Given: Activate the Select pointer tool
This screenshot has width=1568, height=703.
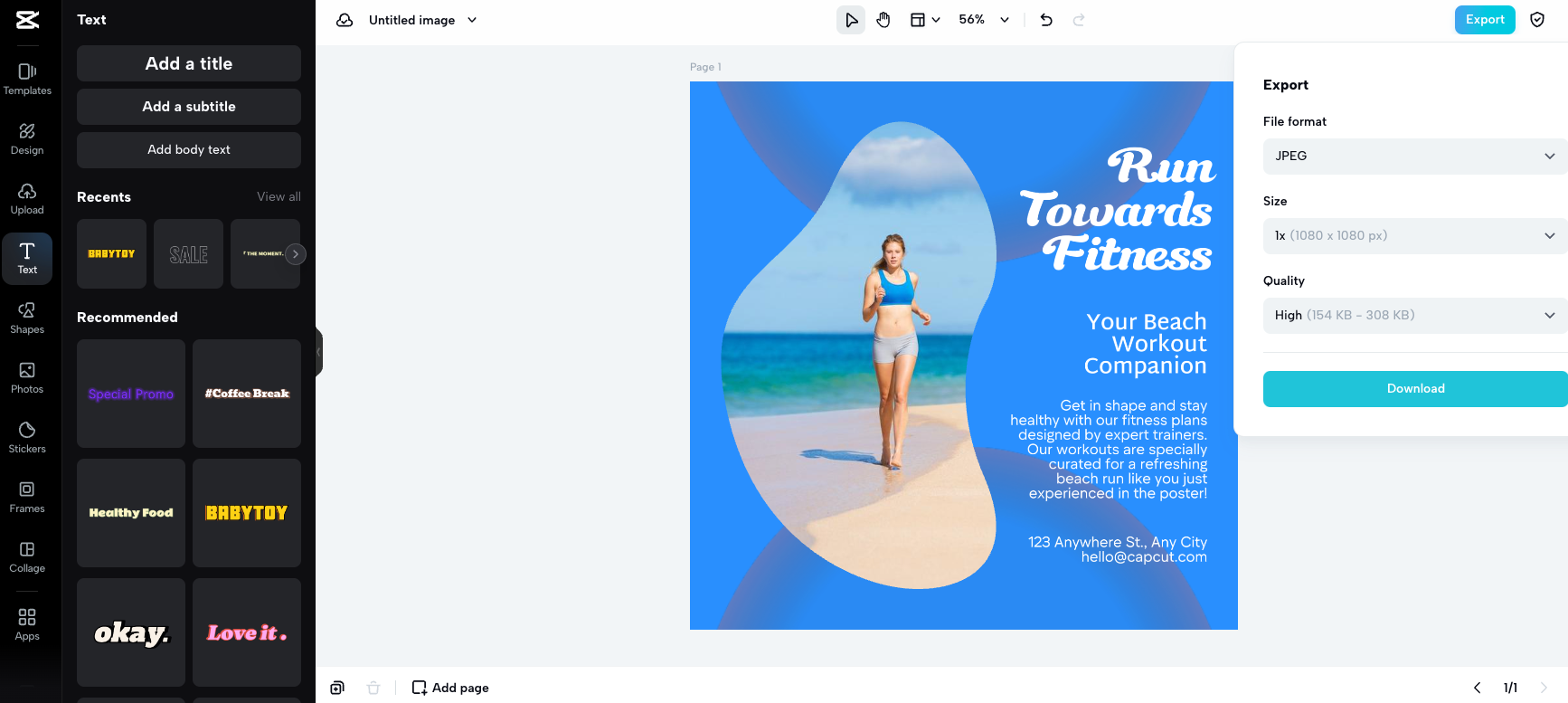Looking at the screenshot, I should pyautogui.click(x=851, y=20).
